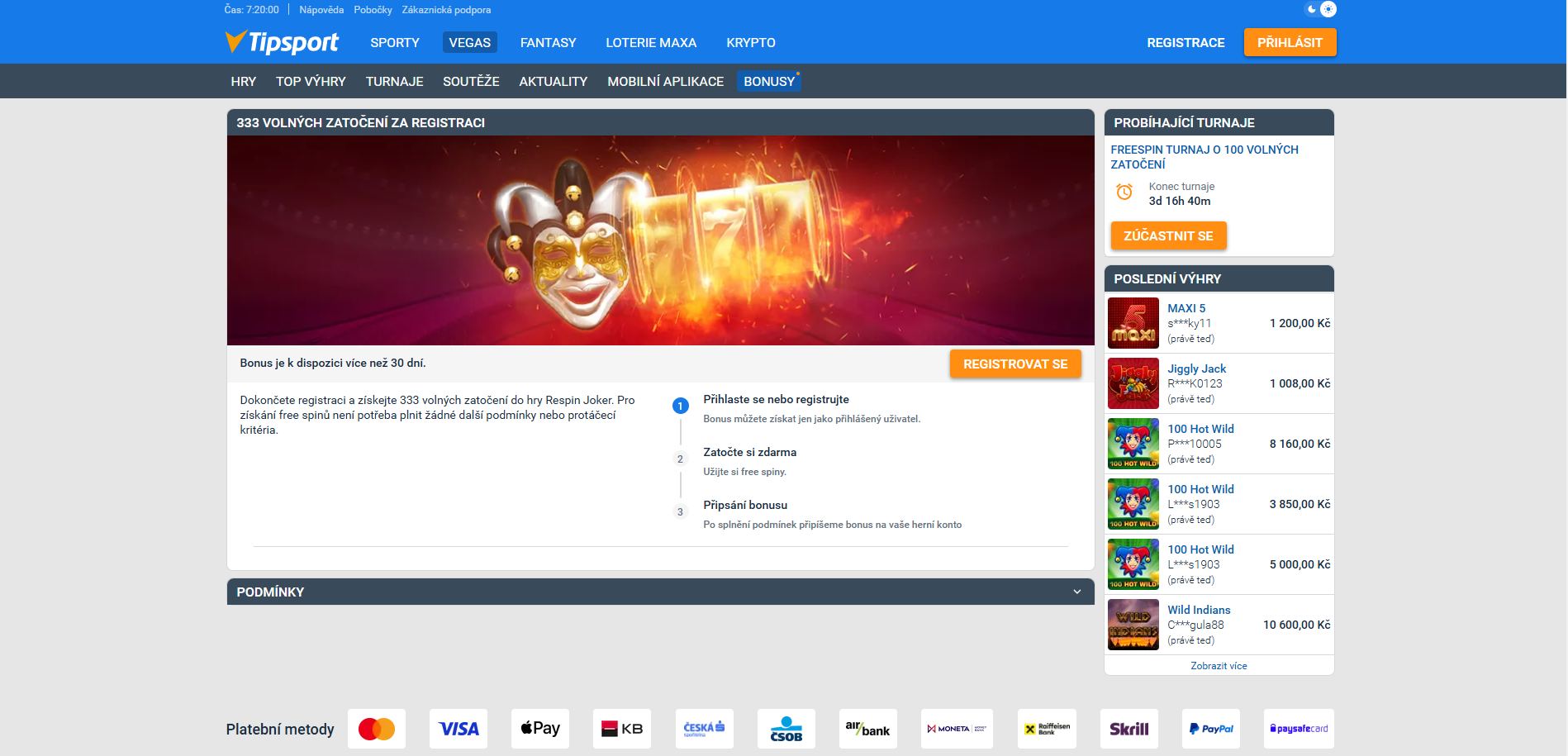
Task: Open the SOUTĚŽE tab
Action: [x=471, y=81]
